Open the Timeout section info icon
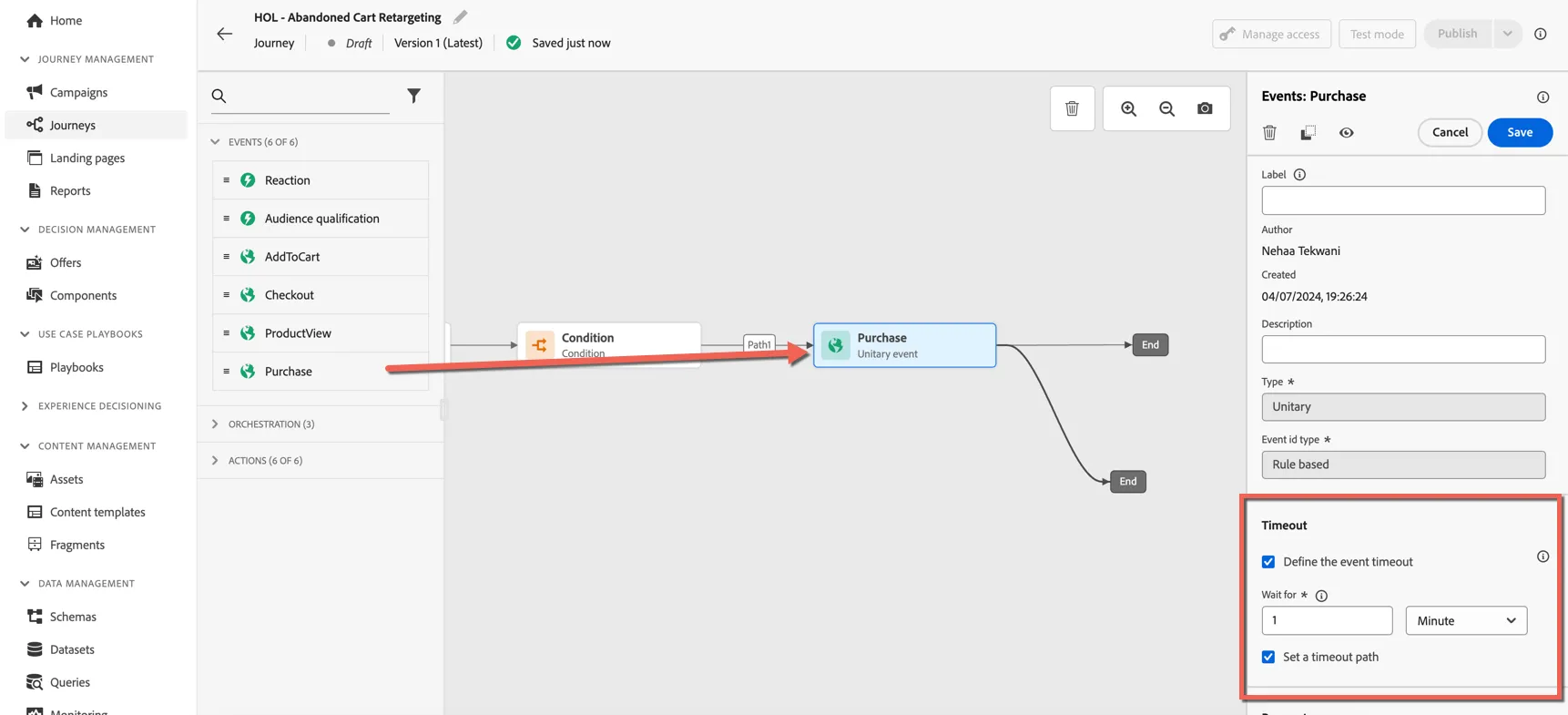The image size is (1568, 715). (x=1543, y=557)
